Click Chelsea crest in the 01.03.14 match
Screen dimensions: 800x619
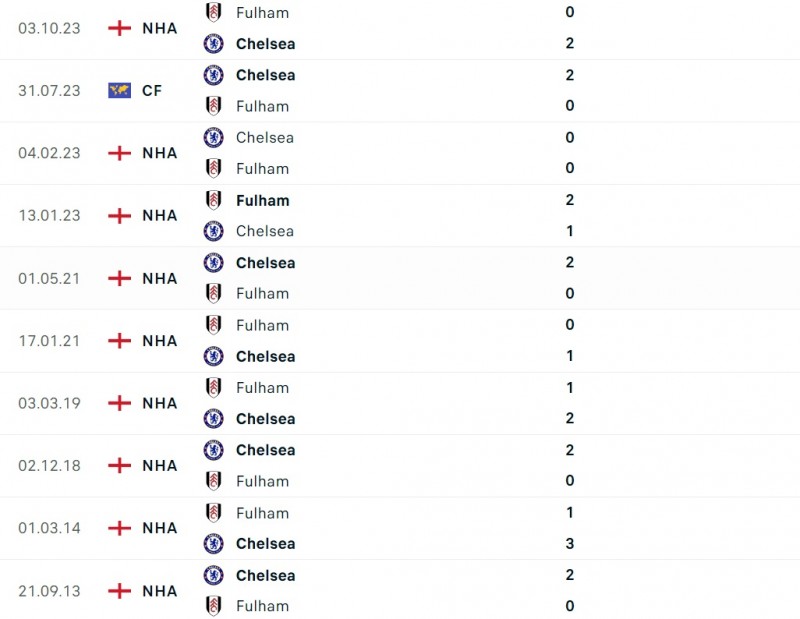pyautogui.click(x=213, y=544)
